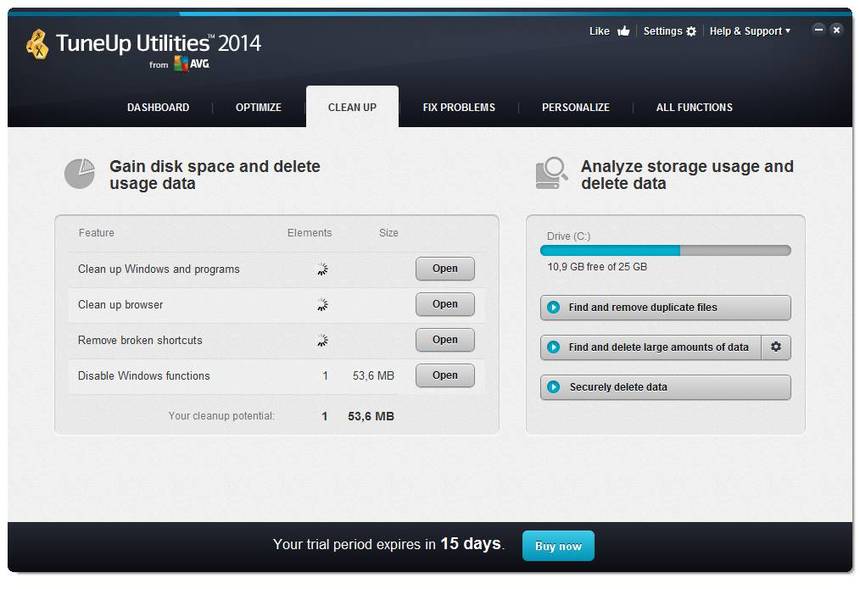
Task: Click the Buy now button
Action: pyautogui.click(x=558, y=546)
